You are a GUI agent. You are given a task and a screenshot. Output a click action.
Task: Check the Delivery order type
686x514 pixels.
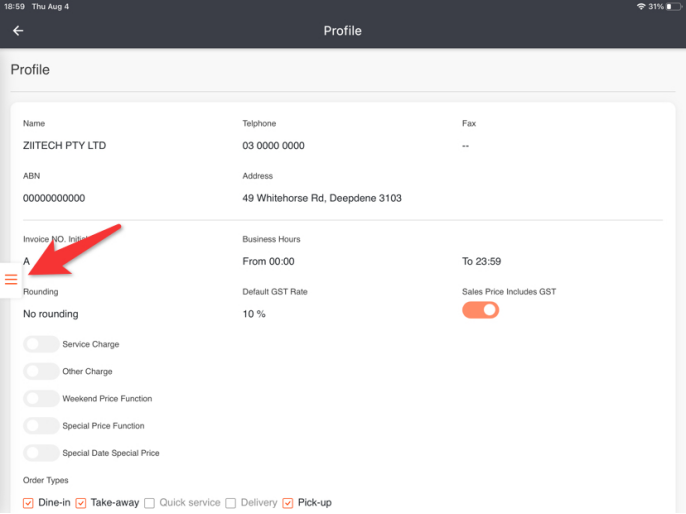tap(231, 502)
